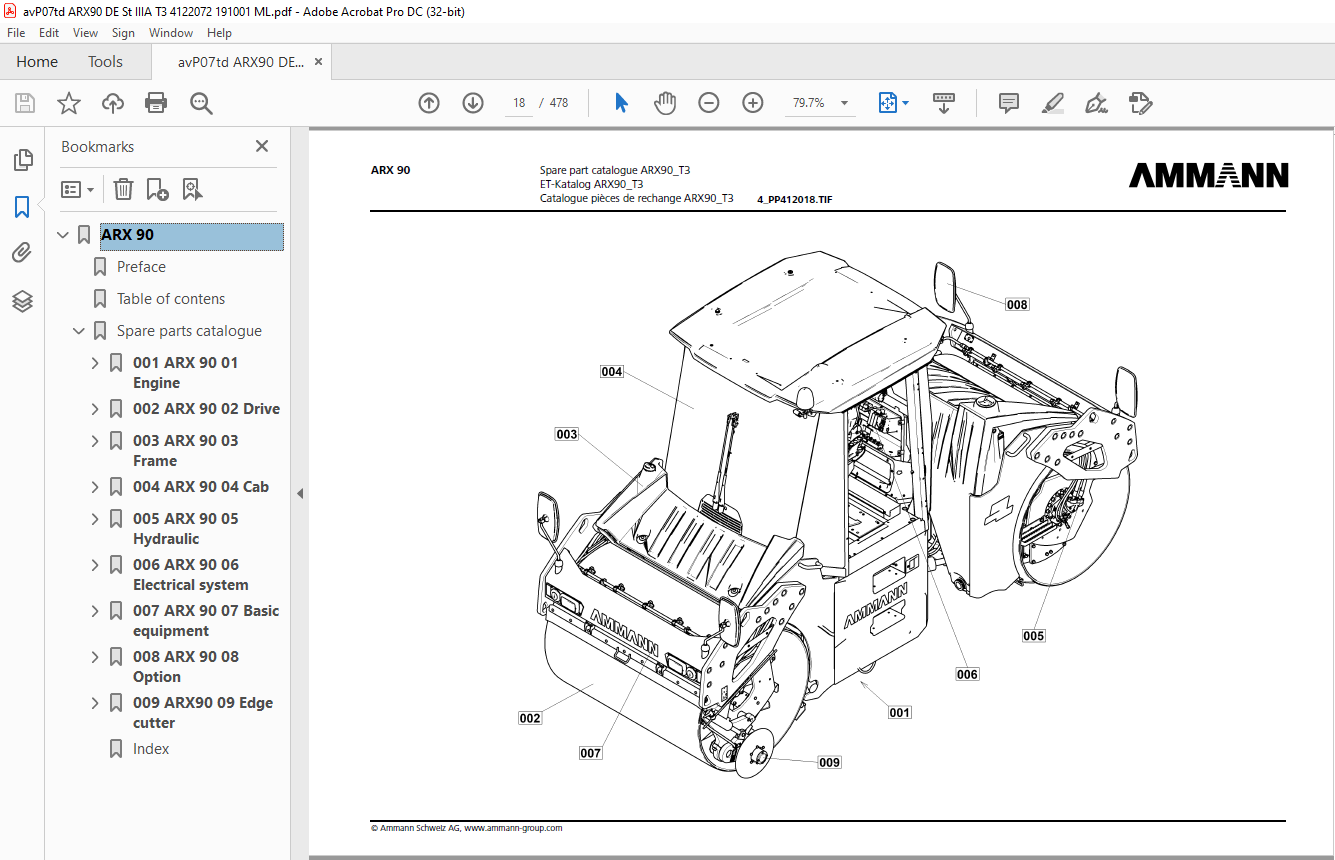The width and height of the screenshot is (1335, 860).
Task: Zoom out with minus icon
Action: [x=709, y=103]
